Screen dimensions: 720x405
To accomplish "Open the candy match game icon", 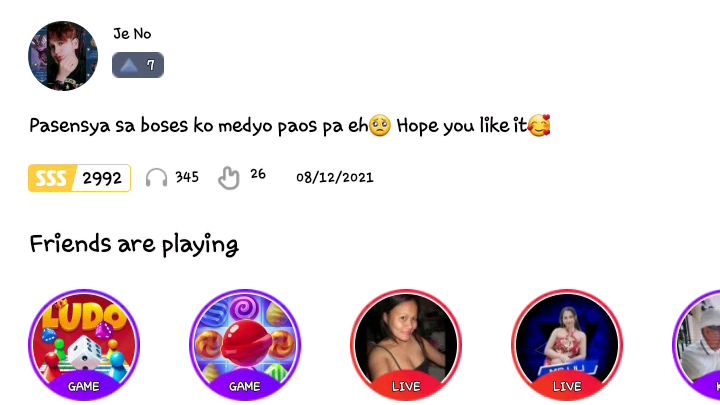I will pyautogui.click(x=245, y=345).
